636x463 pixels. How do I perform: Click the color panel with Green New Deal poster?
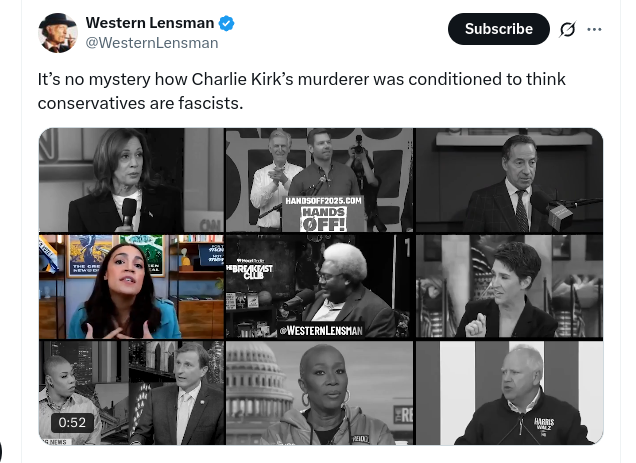(131, 286)
